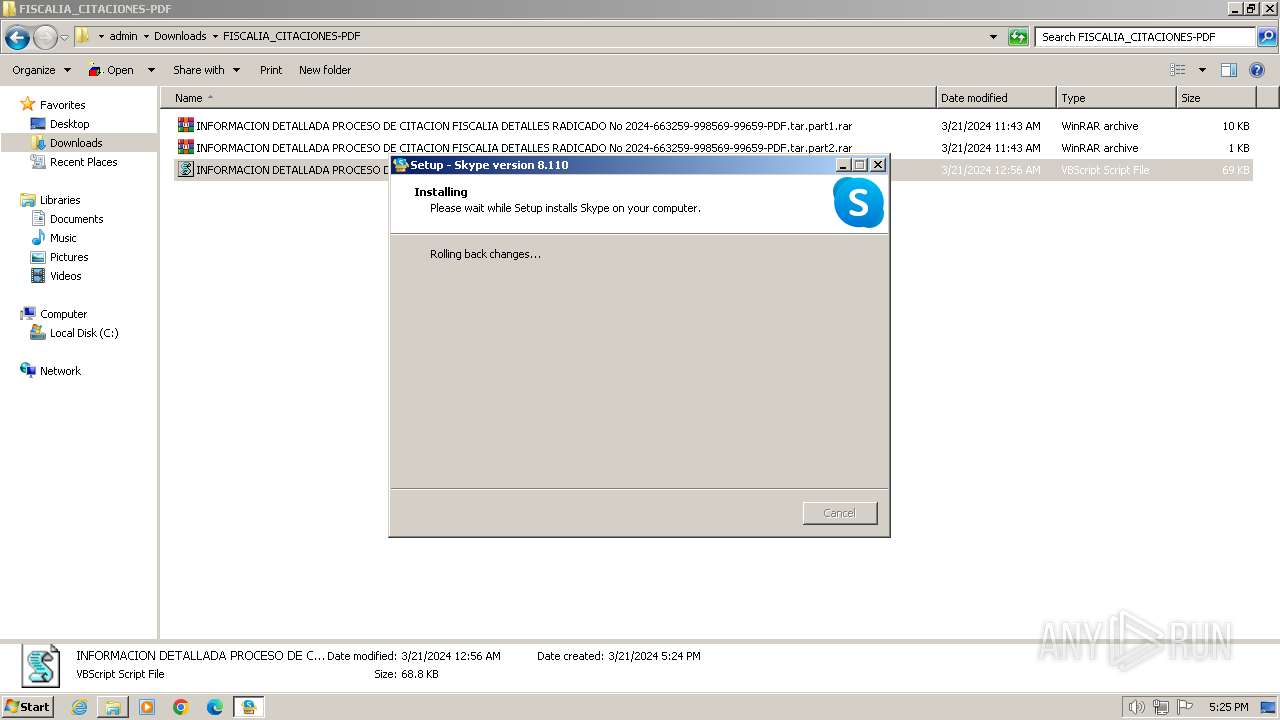The height and width of the screenshot is (720, 1280).
Task: Select Network in the navigation pane
Action: point(60,371)
